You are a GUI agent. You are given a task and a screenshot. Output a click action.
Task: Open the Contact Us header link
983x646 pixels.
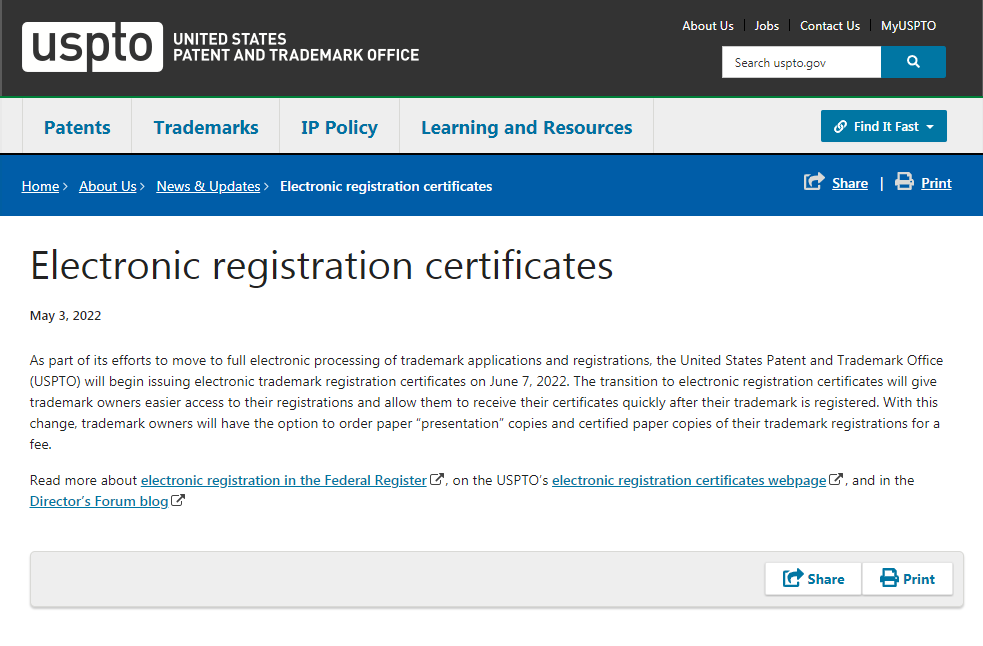tap(829, 26)
